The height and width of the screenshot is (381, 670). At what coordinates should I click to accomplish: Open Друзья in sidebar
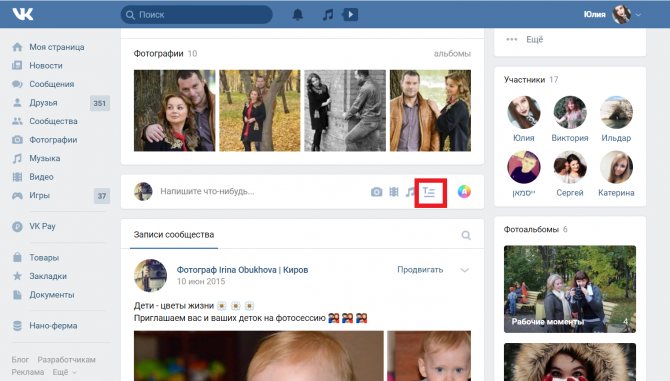click(43, 103)
